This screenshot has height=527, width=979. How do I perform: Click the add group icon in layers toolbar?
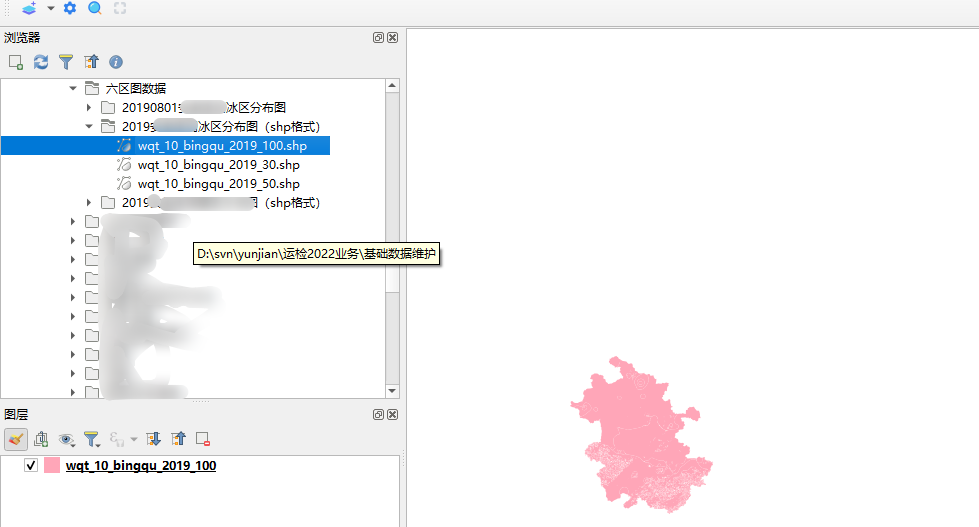pos(41,439)
